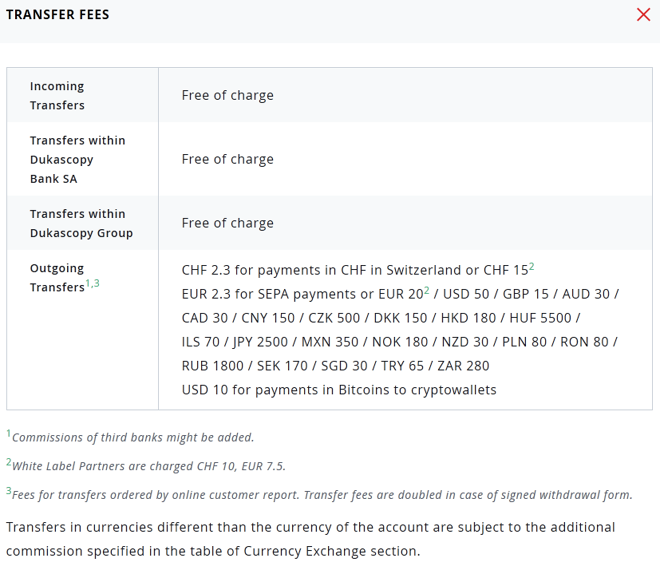Click footnote 2 superscript after EUR 20
Image resolution: width=660 pixels, height=566 pixels.
click(426, 290)
